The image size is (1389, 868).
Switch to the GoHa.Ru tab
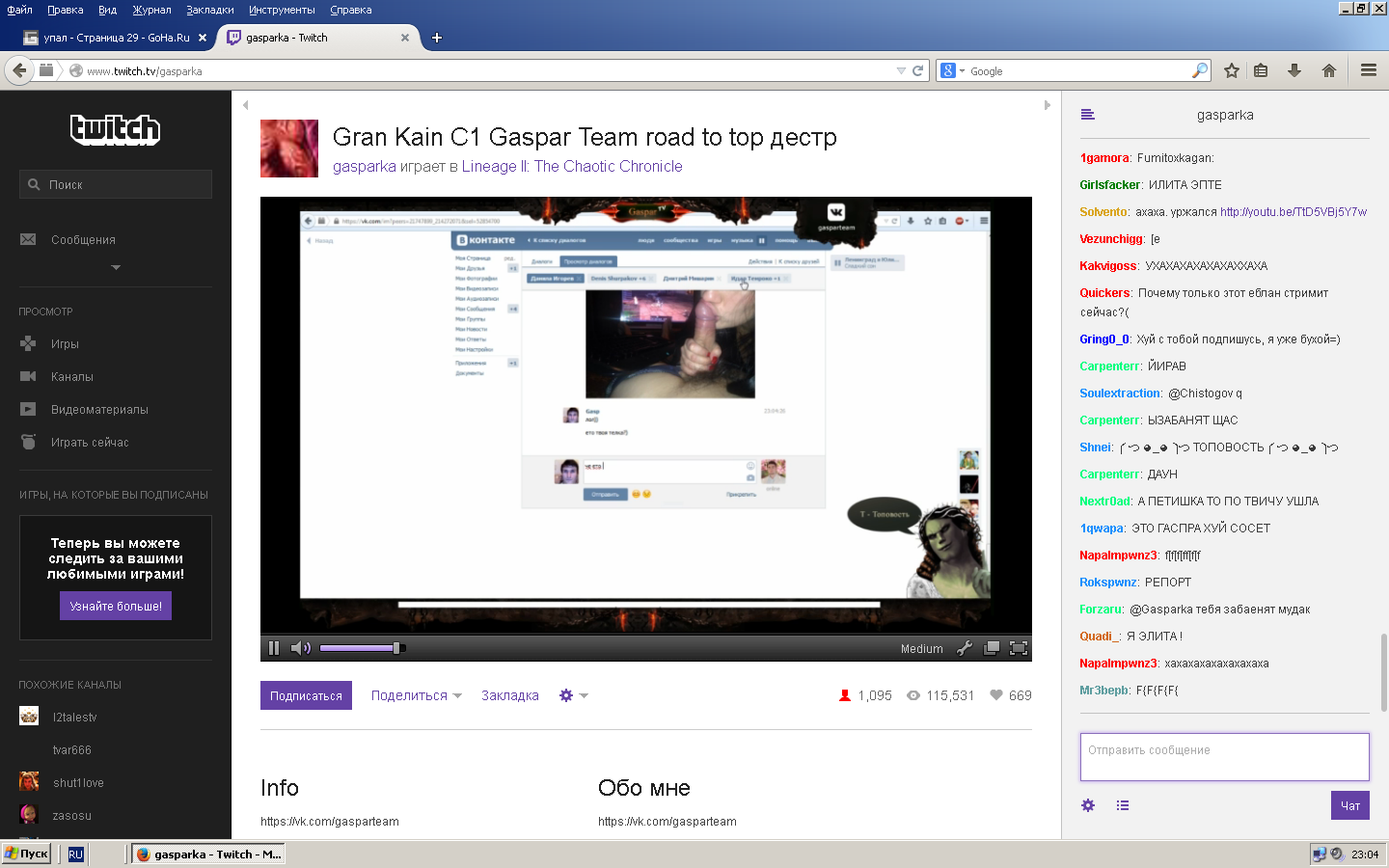tap(116, 38)
